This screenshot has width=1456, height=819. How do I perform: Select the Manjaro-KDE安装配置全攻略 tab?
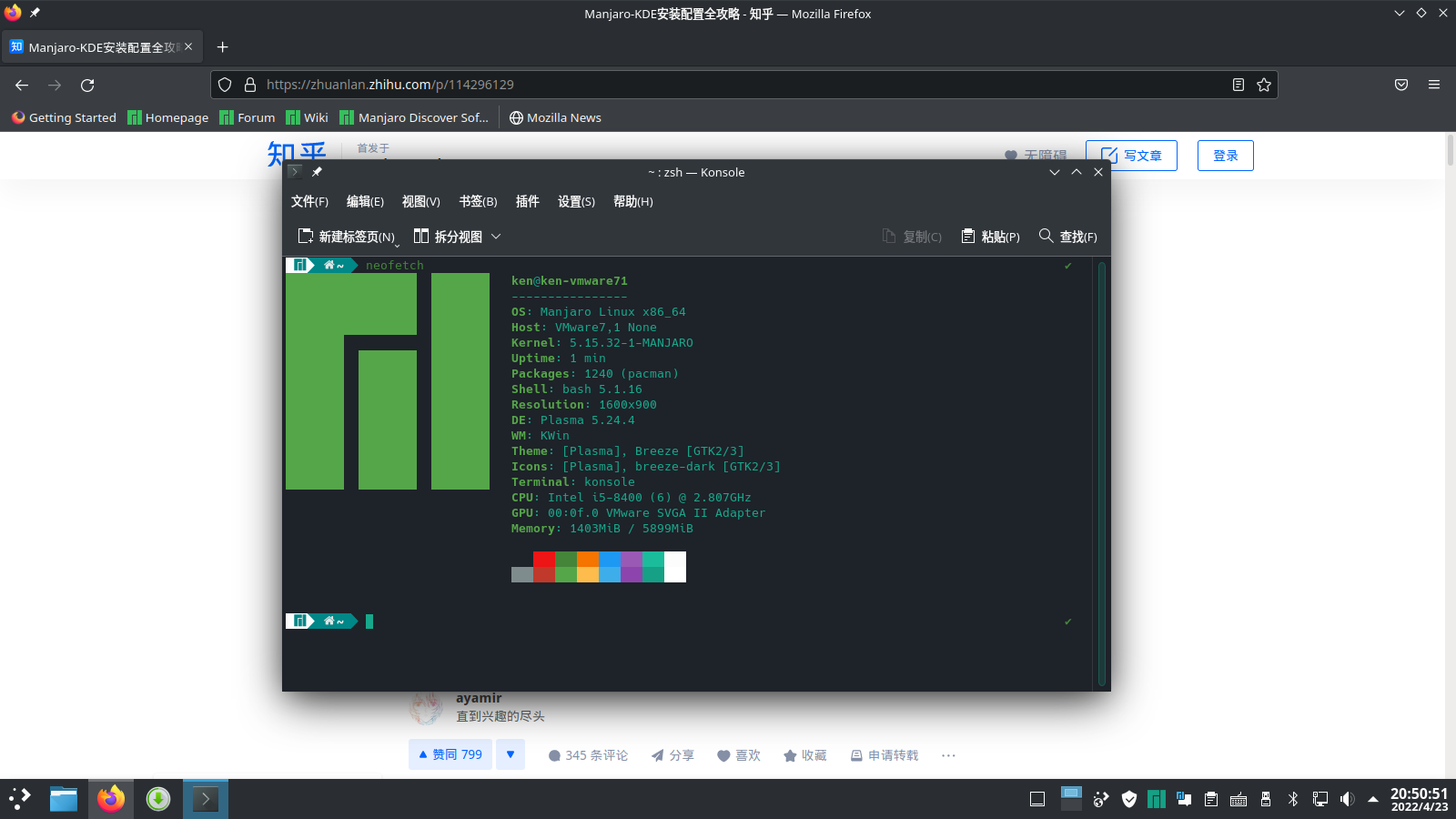pyautogui.click(x=102, y=46)
